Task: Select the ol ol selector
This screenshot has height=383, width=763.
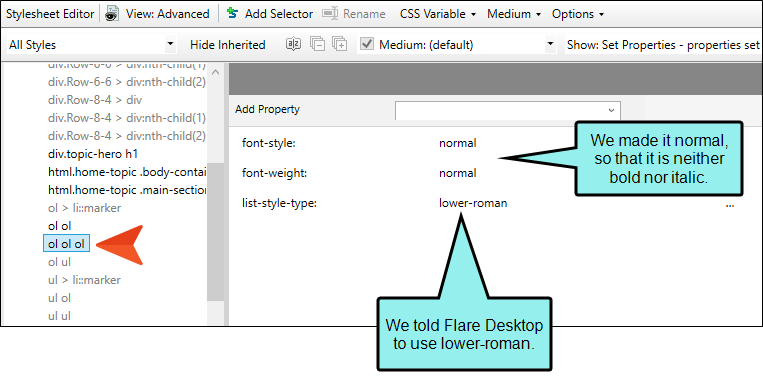Action: (59, 226)
